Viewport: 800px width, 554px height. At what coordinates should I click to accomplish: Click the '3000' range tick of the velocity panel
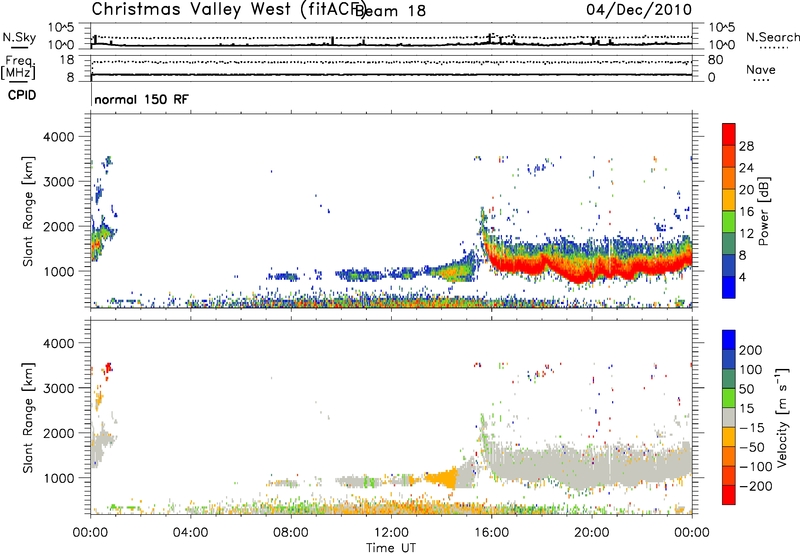point(59,388)
